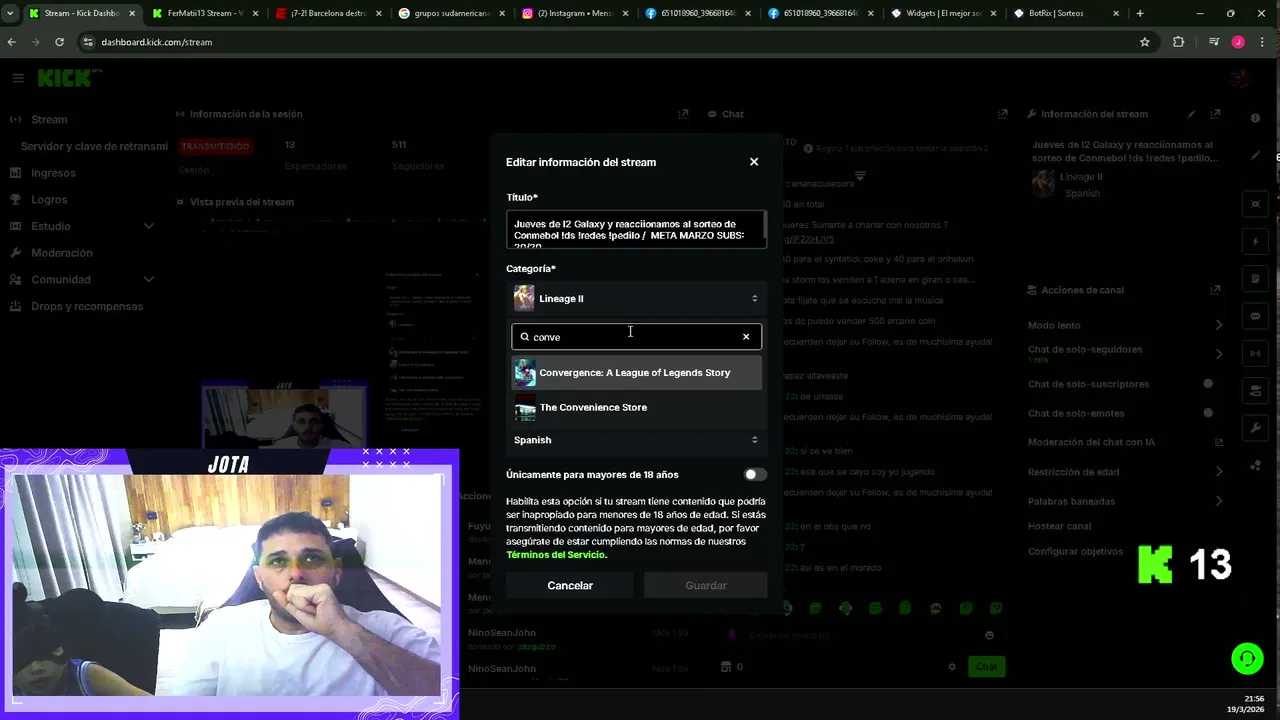Toggle Chat de solo-emotes switch

click(x=1208, y=413)
